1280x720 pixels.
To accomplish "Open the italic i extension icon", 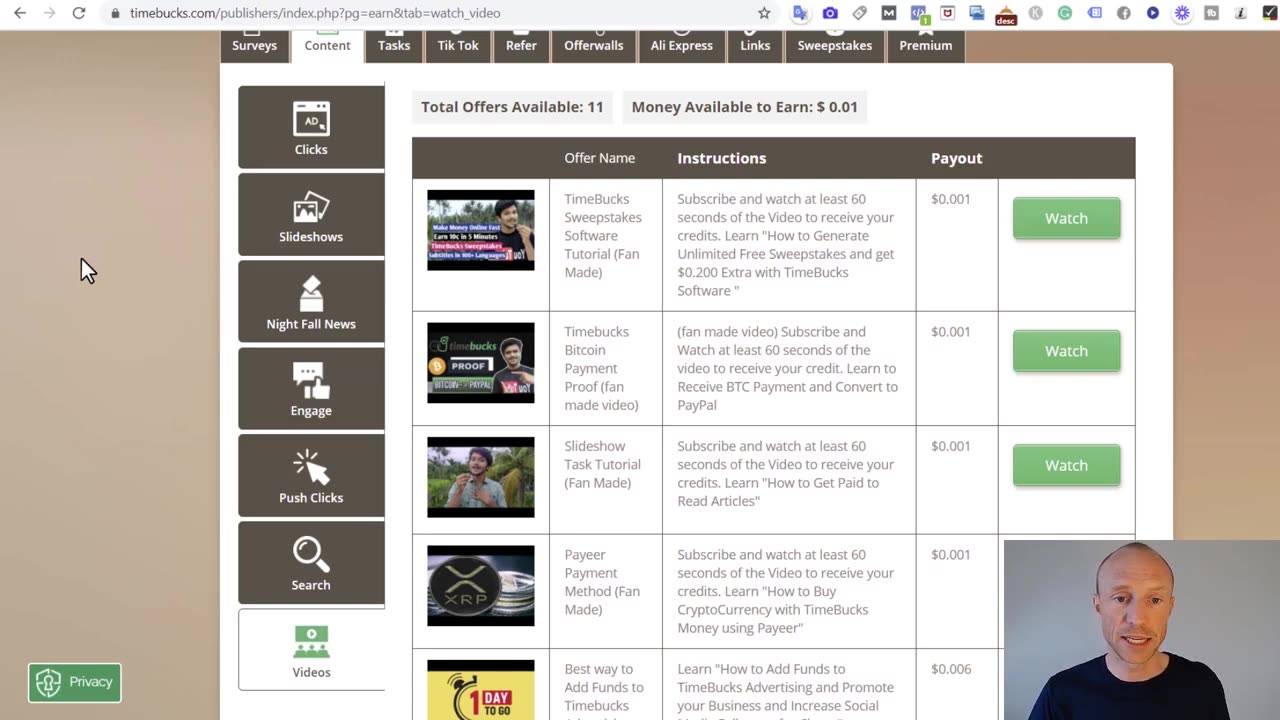I will (x=1241, y=13).
